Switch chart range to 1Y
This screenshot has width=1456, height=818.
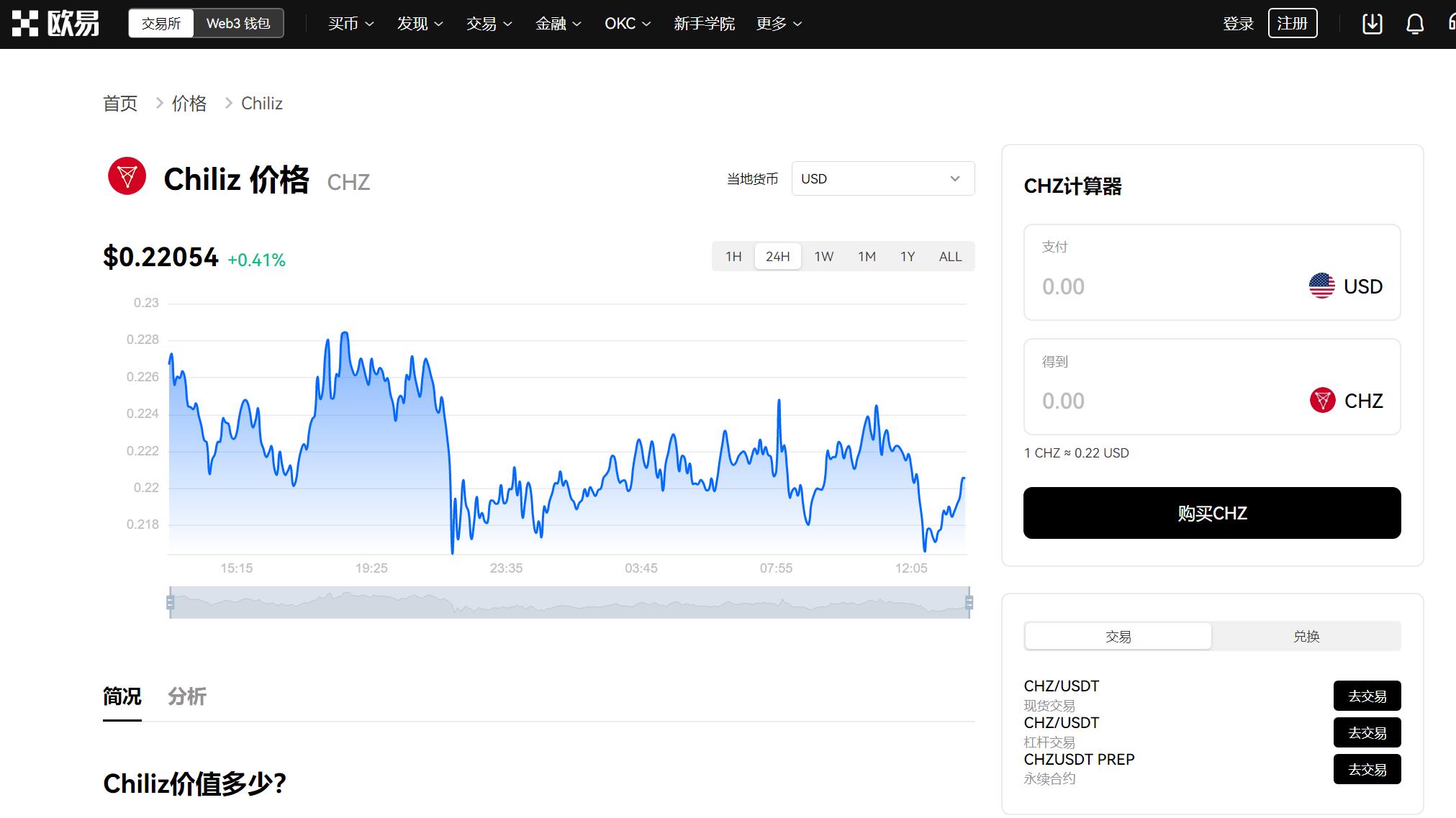907,256
